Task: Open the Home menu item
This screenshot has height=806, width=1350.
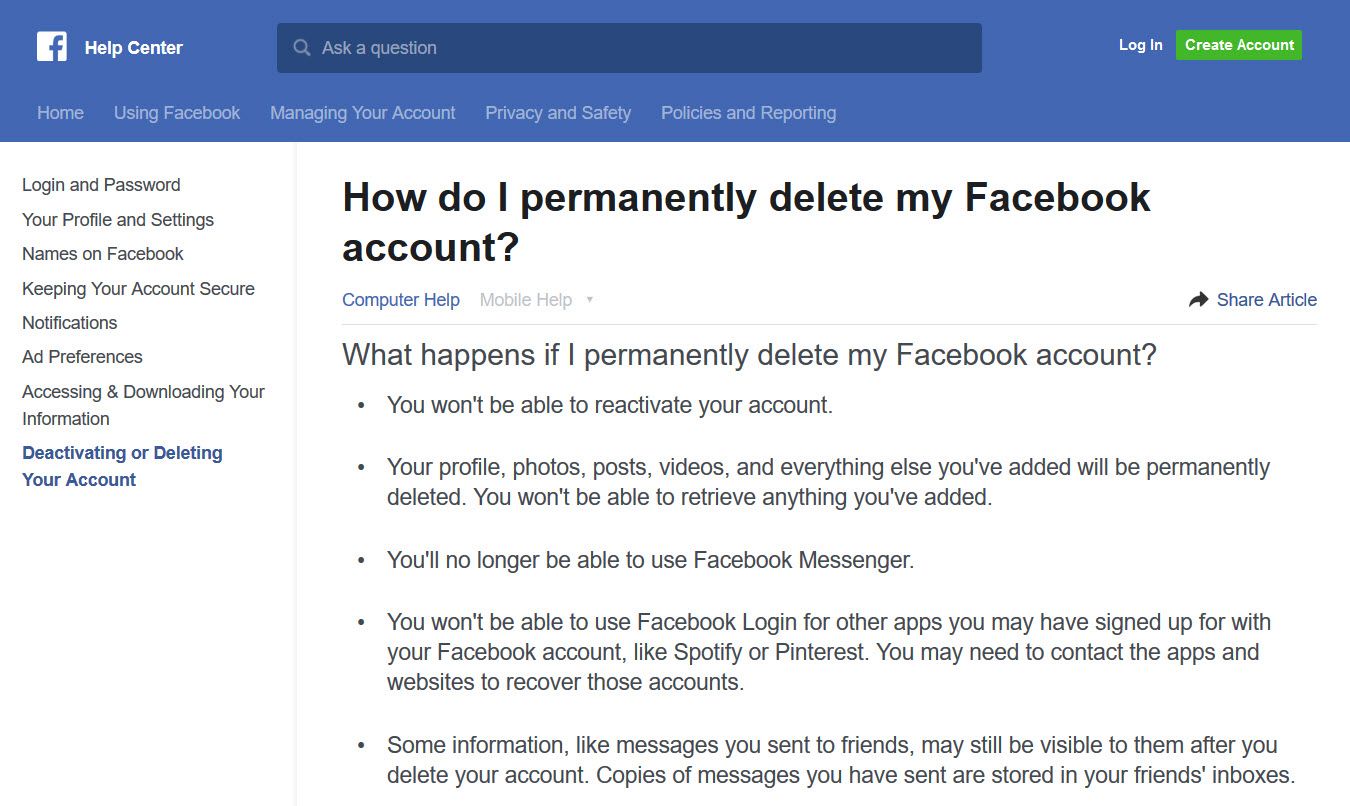Action: point(60,112)
